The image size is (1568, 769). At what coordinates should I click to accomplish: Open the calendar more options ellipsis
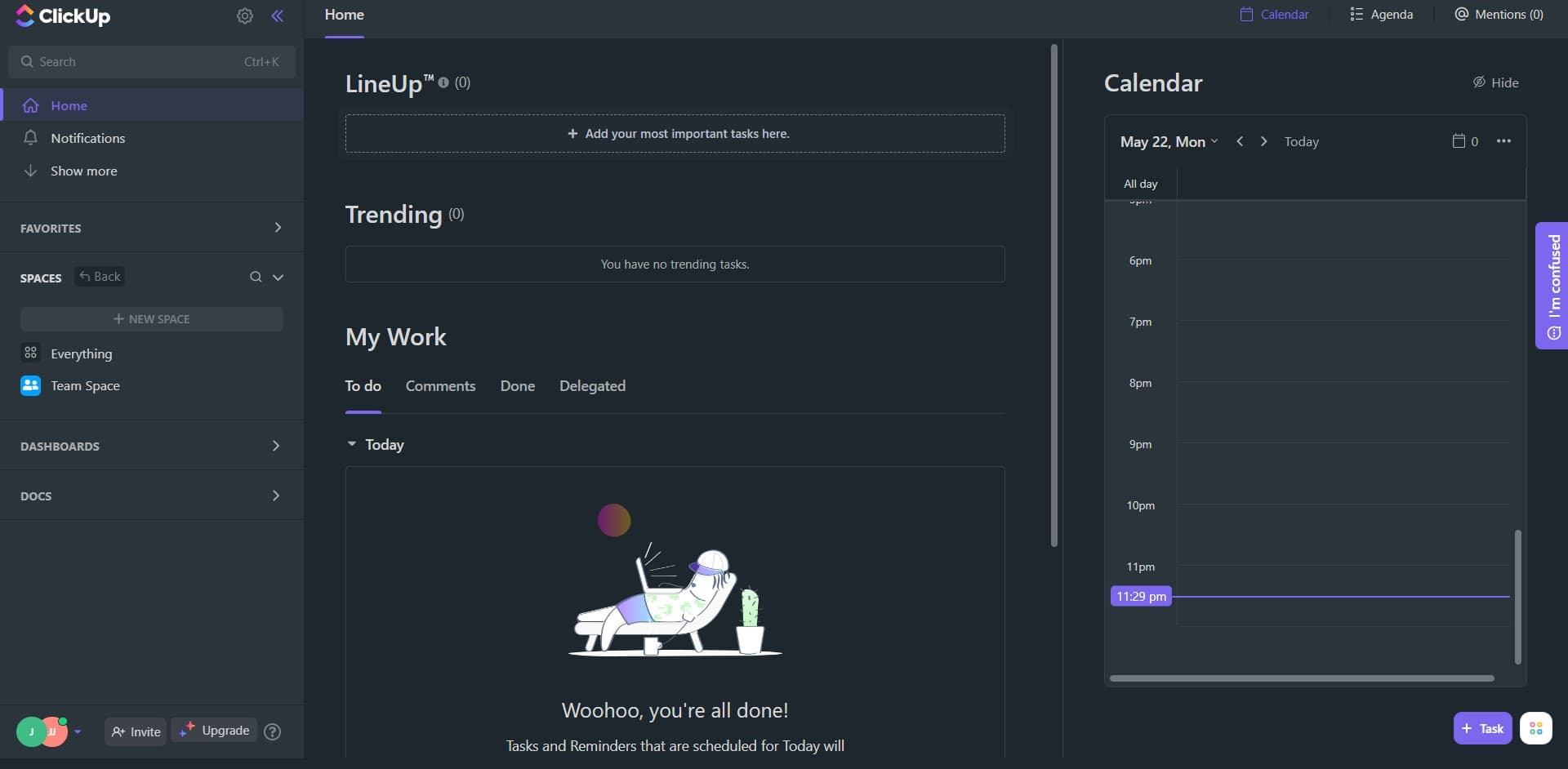tap(1504, 140)
